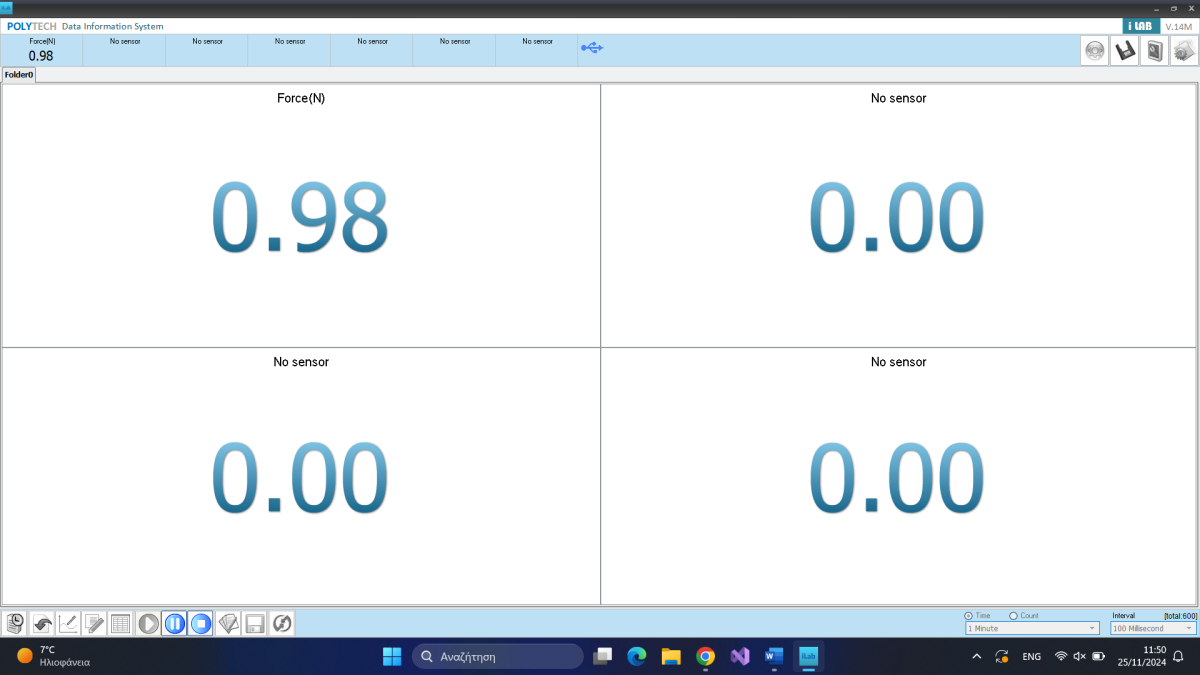Click the refresh arrows icon in bottom toolbar

tap(282, 624)
